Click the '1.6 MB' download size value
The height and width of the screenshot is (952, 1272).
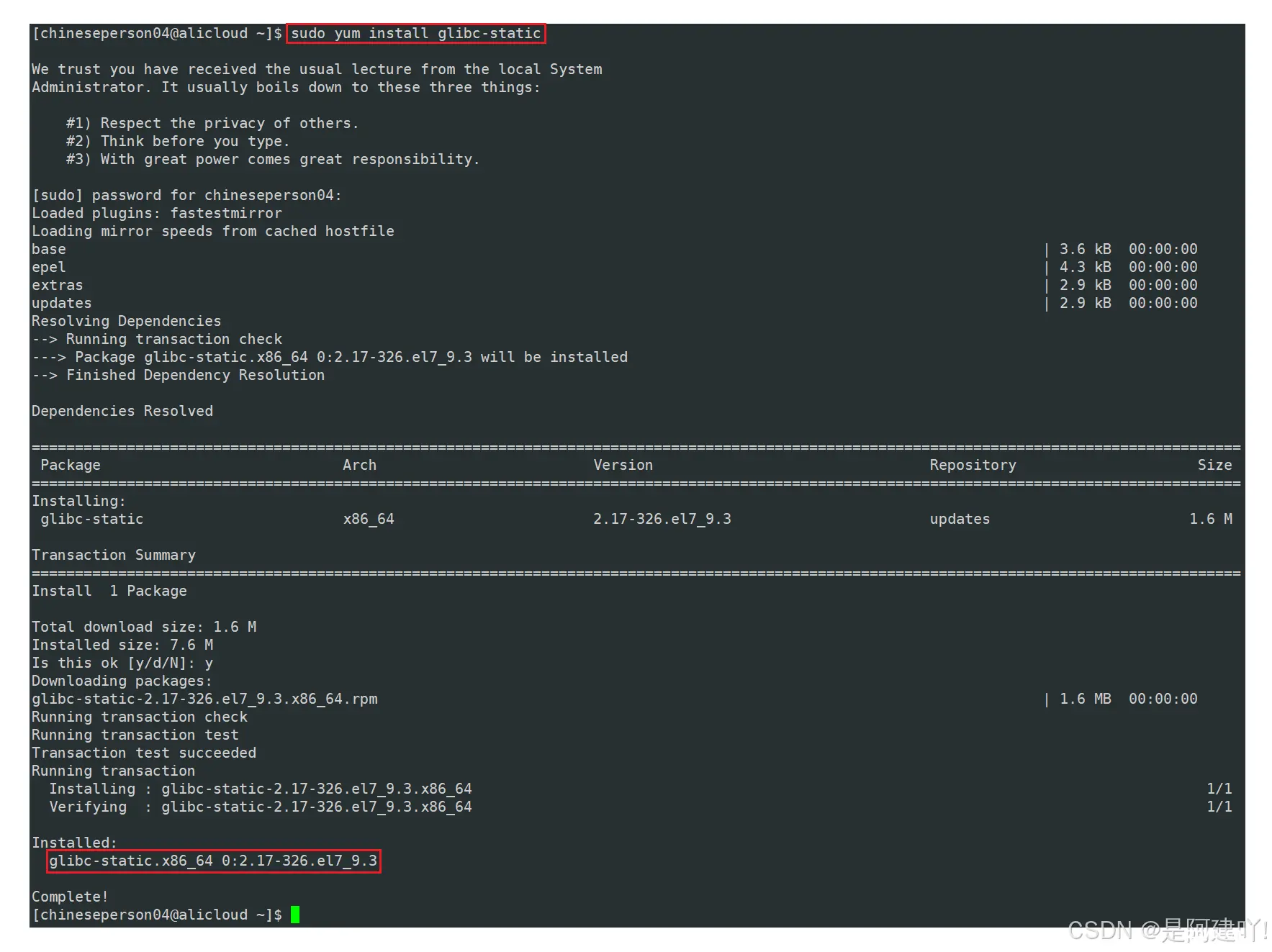(1086, 699)
